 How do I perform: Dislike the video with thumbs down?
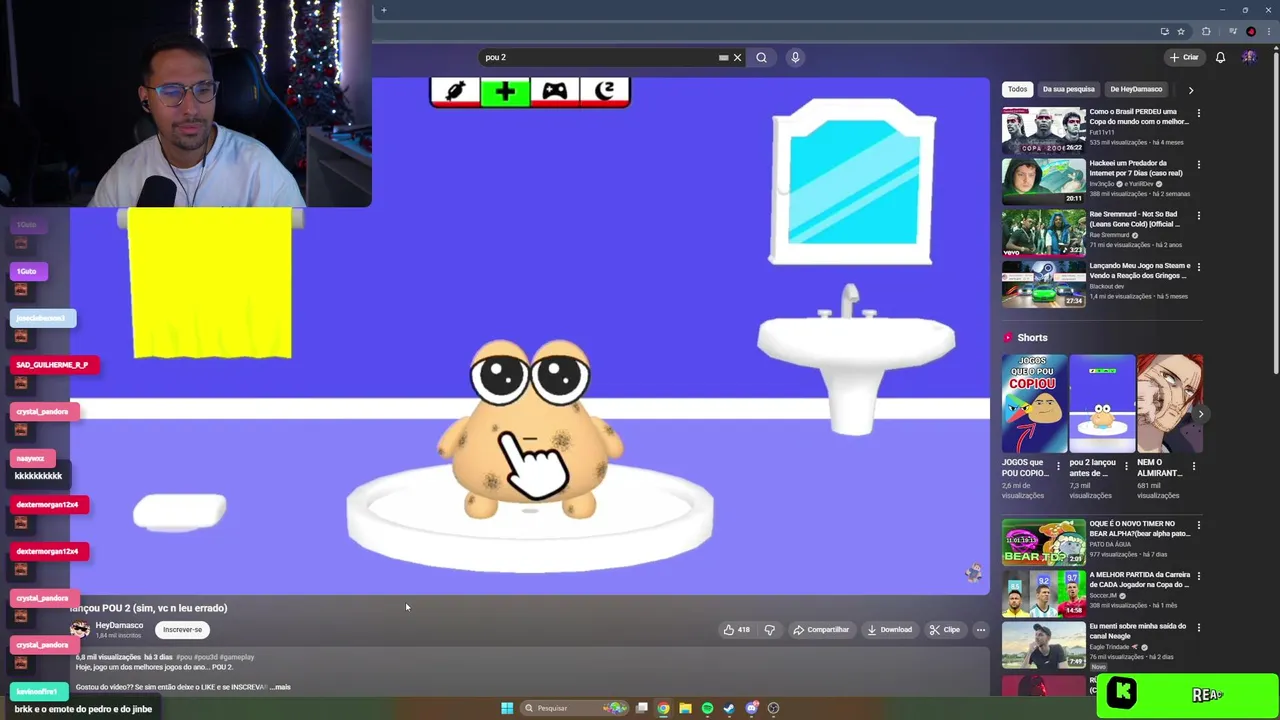tap(769, 630)
